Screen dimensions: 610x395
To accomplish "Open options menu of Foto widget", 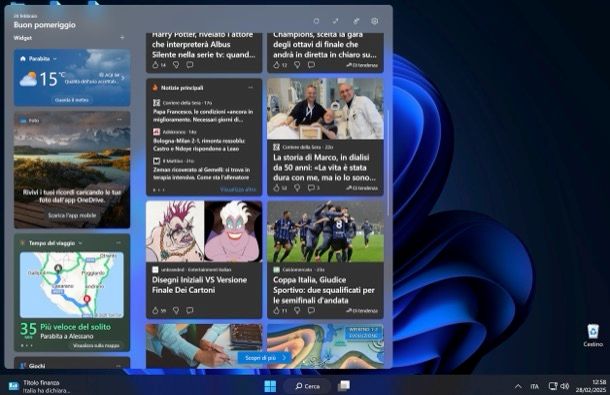I will (x=119, y=120).
